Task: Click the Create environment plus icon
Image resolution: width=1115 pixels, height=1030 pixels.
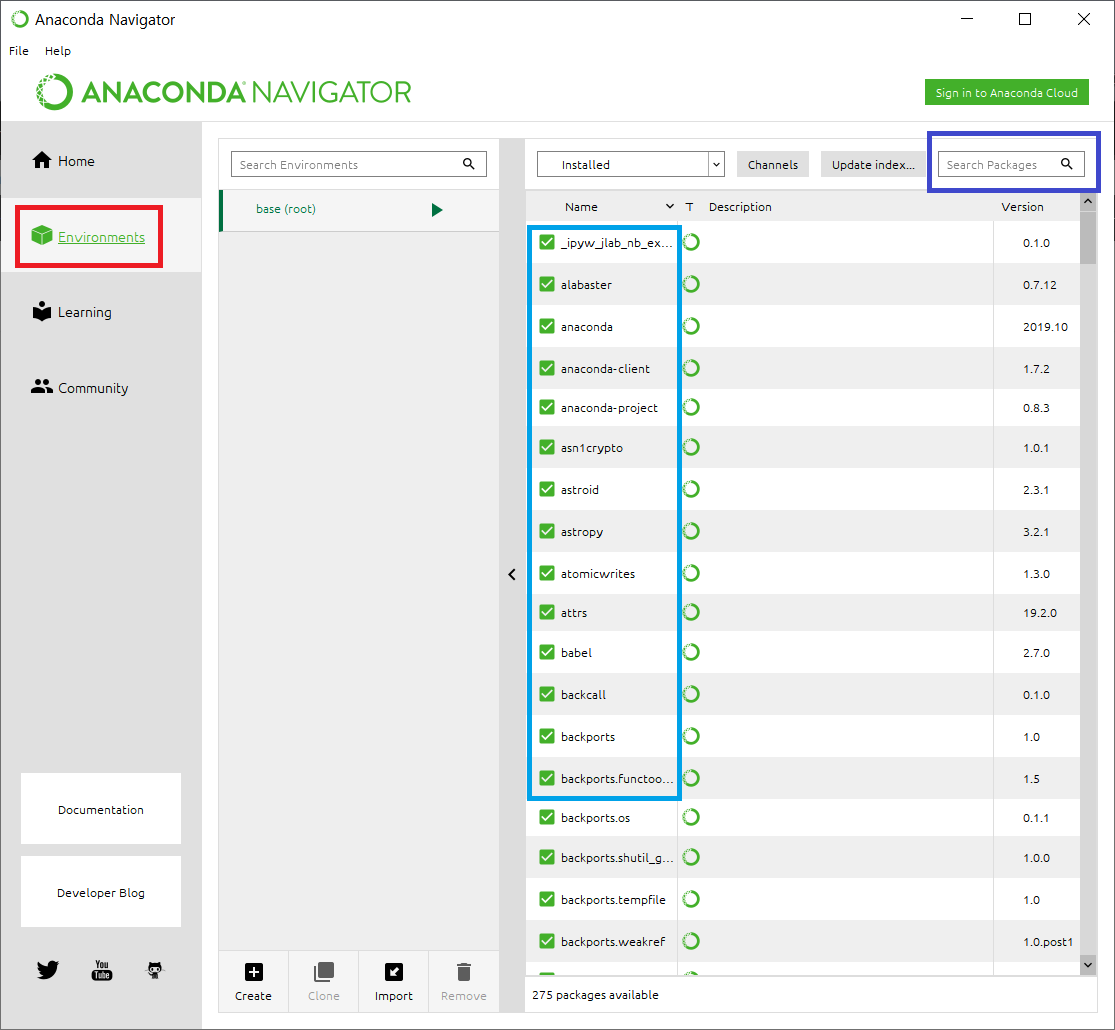Action: point(254,972)
